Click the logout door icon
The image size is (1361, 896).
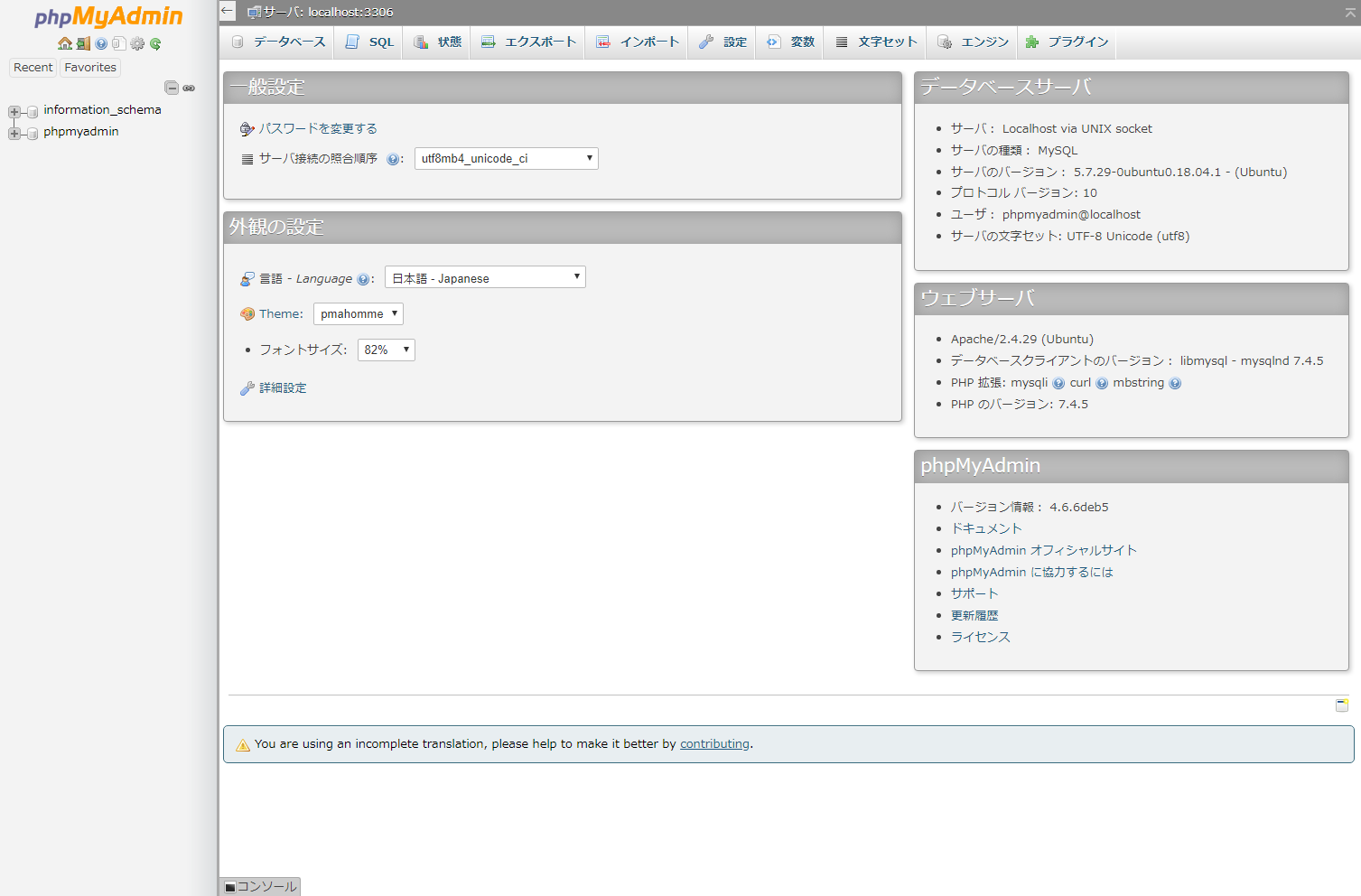click(83, 43)
